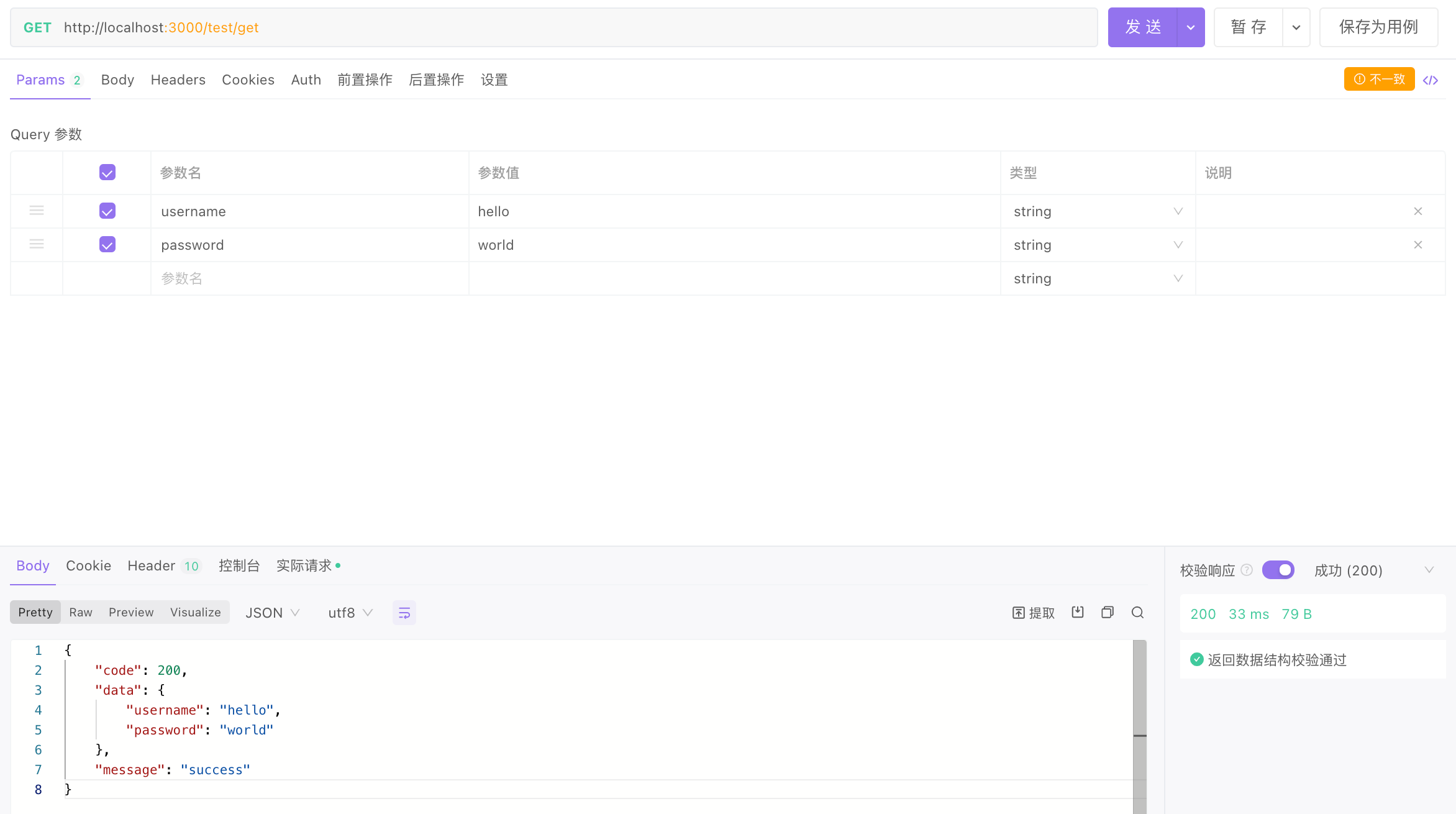Open response Header tab

pos(164,565)
